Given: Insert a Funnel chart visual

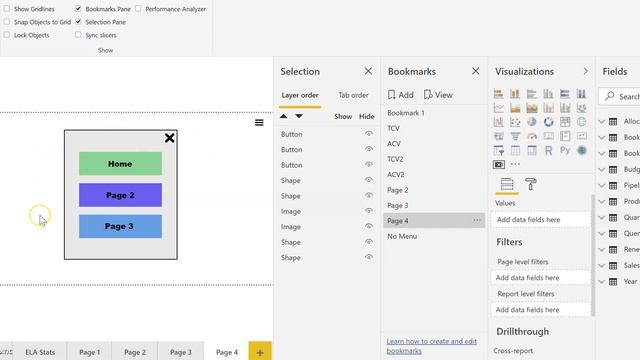Looking at the screenshot, I should coord(515,136).
